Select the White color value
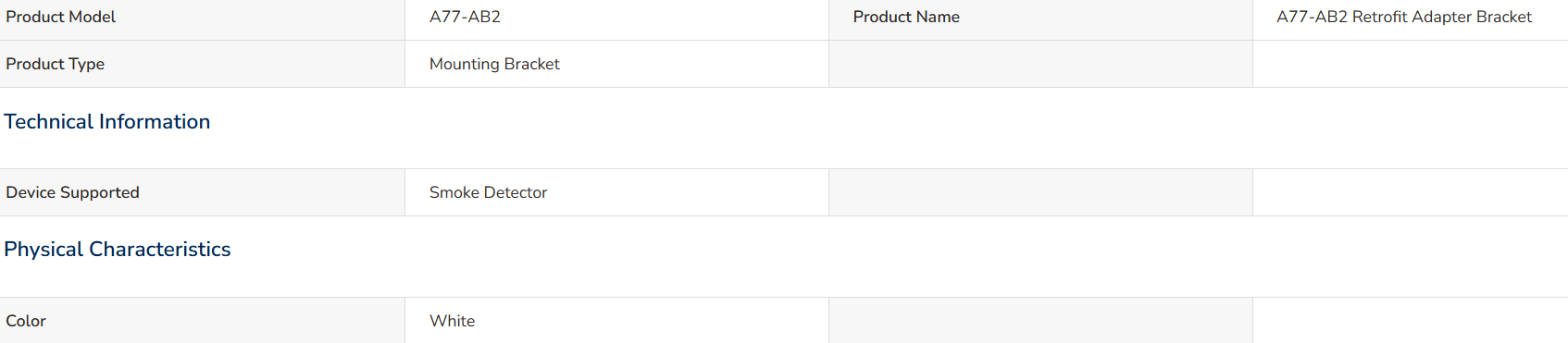 [452, 321]
